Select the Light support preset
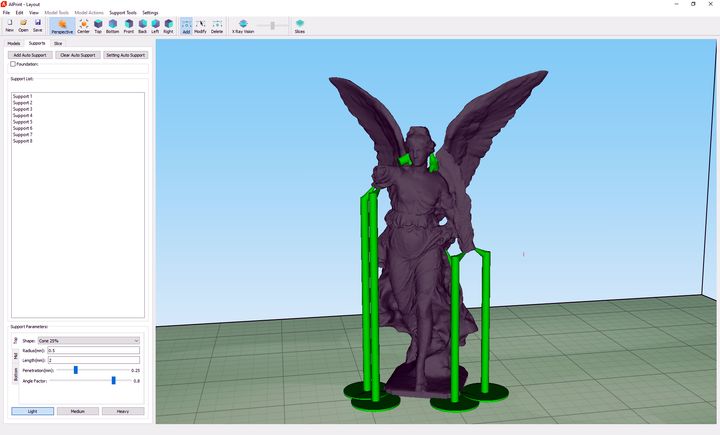 pyautogui.click(x=33, y=411)
